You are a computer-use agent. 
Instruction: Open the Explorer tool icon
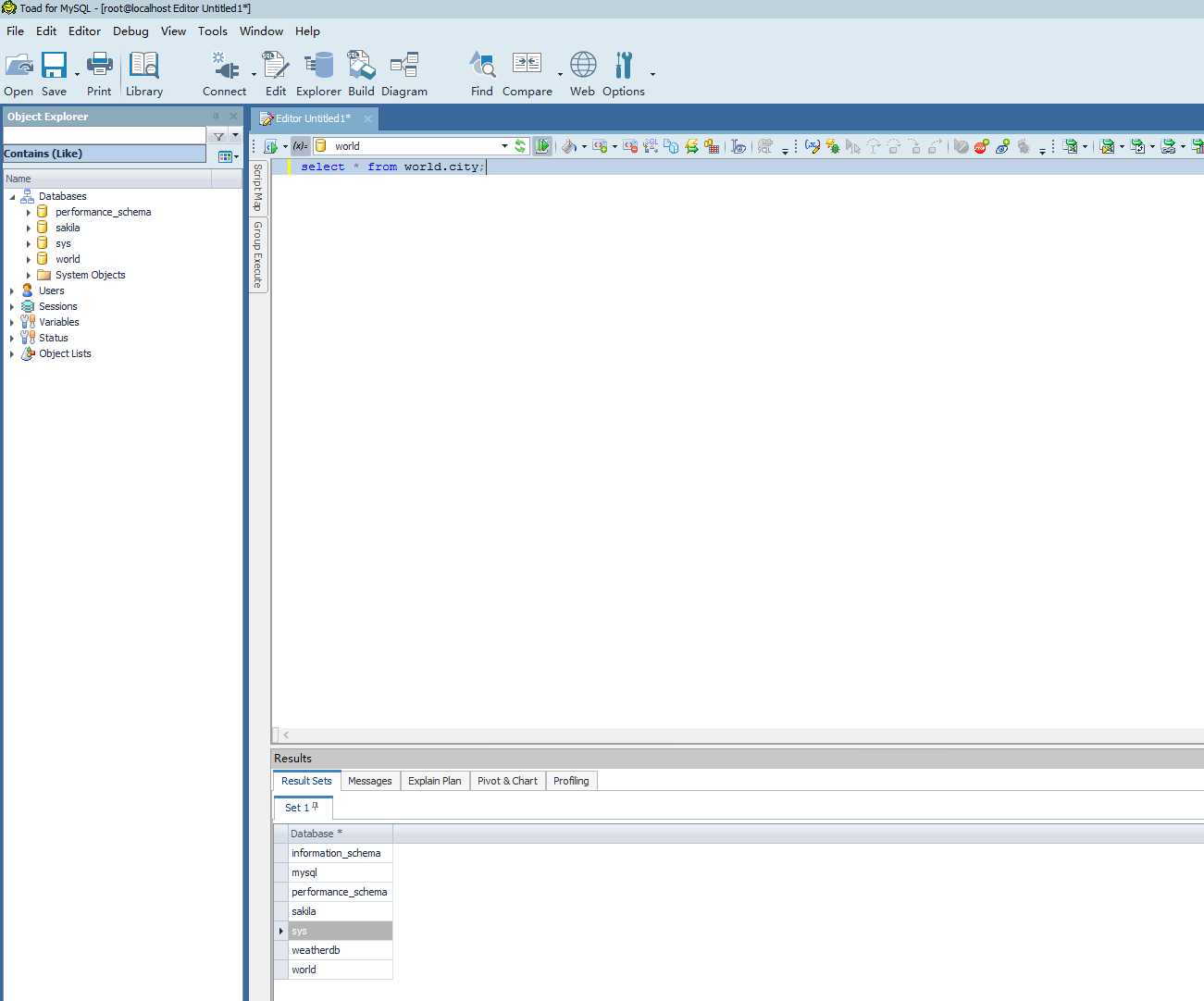click(318, 74)
